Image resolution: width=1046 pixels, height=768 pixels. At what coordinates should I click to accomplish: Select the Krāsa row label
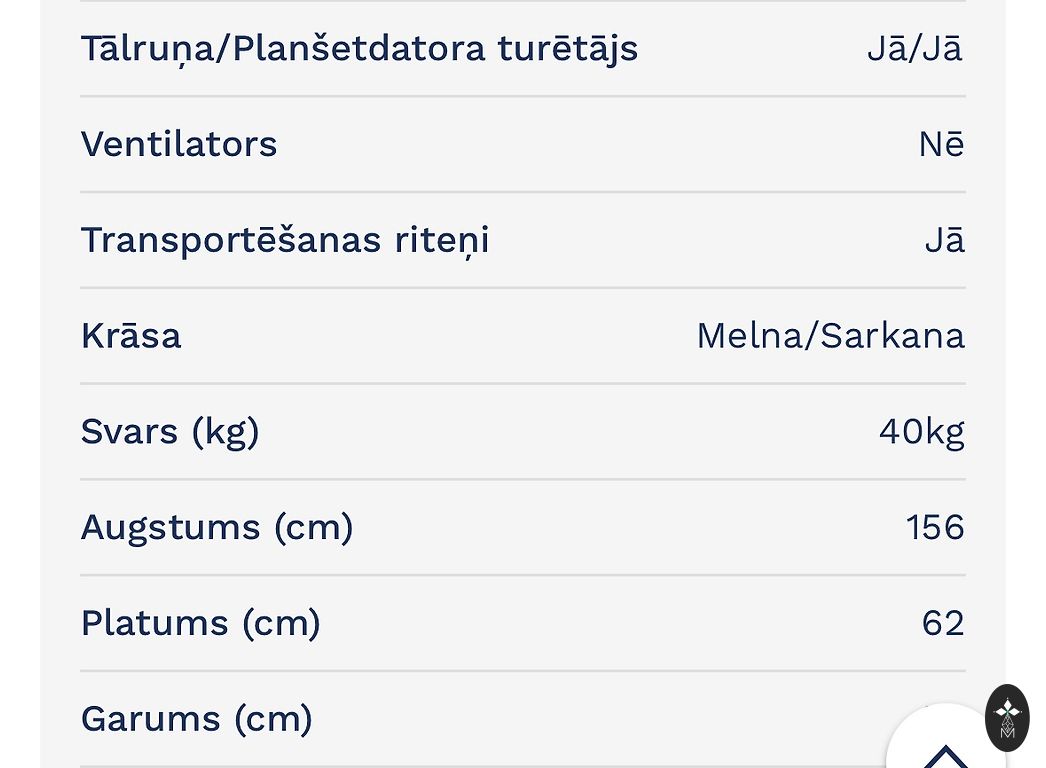coord(131,336)
